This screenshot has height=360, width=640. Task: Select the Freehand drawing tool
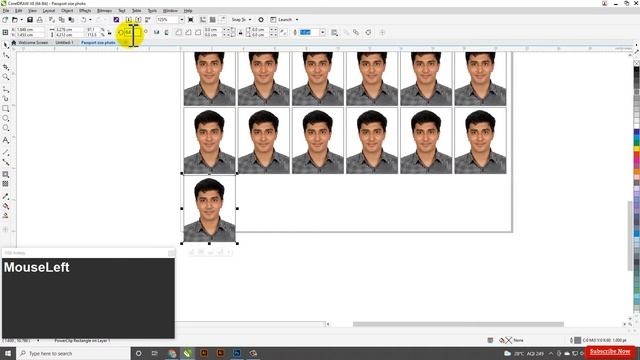pyautogui.click(x=6, y=89)
